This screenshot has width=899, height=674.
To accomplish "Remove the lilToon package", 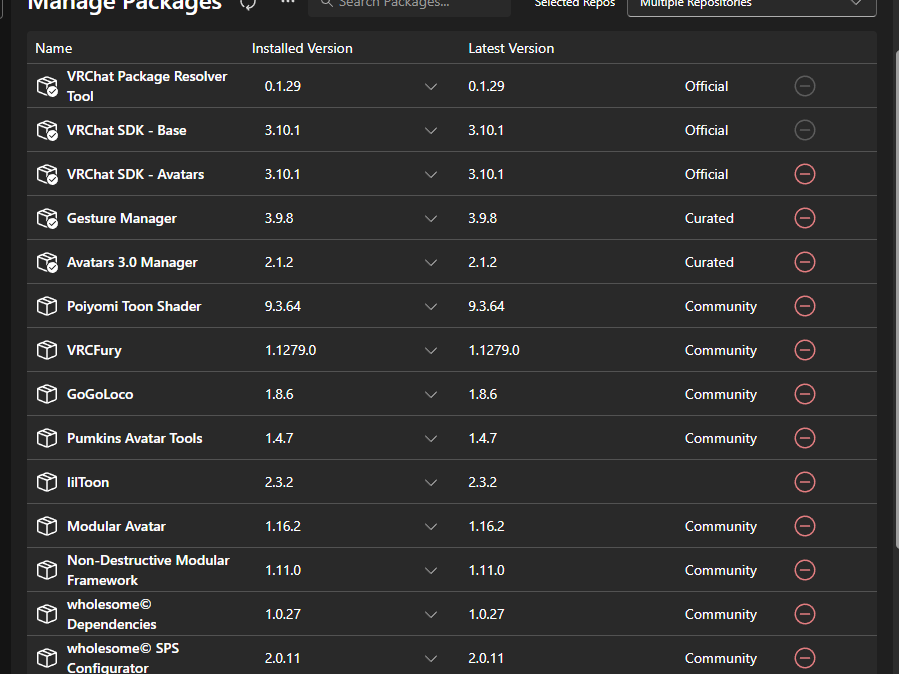I will [804, 482].
